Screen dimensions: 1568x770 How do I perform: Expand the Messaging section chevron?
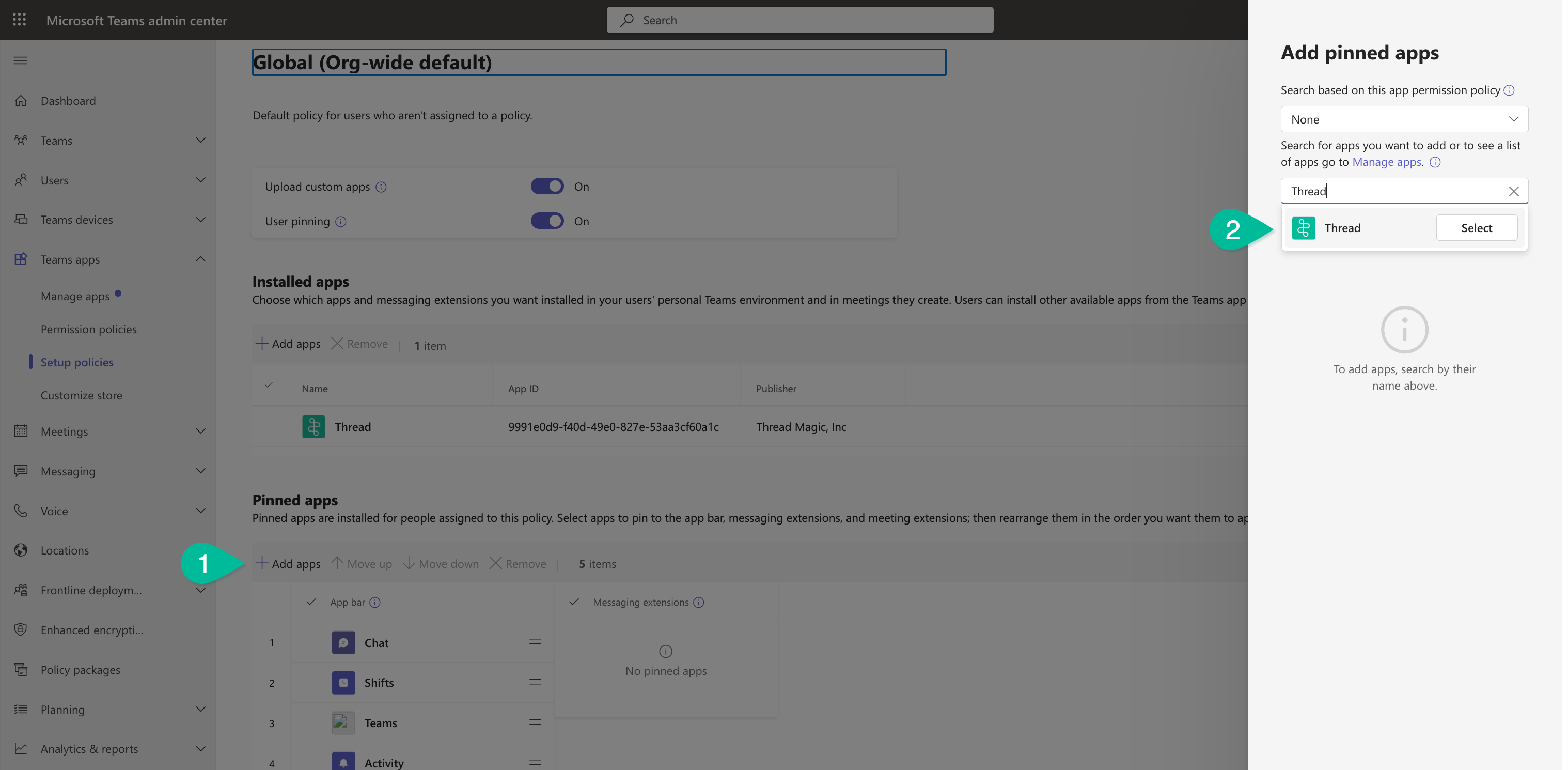click(200, 471)
